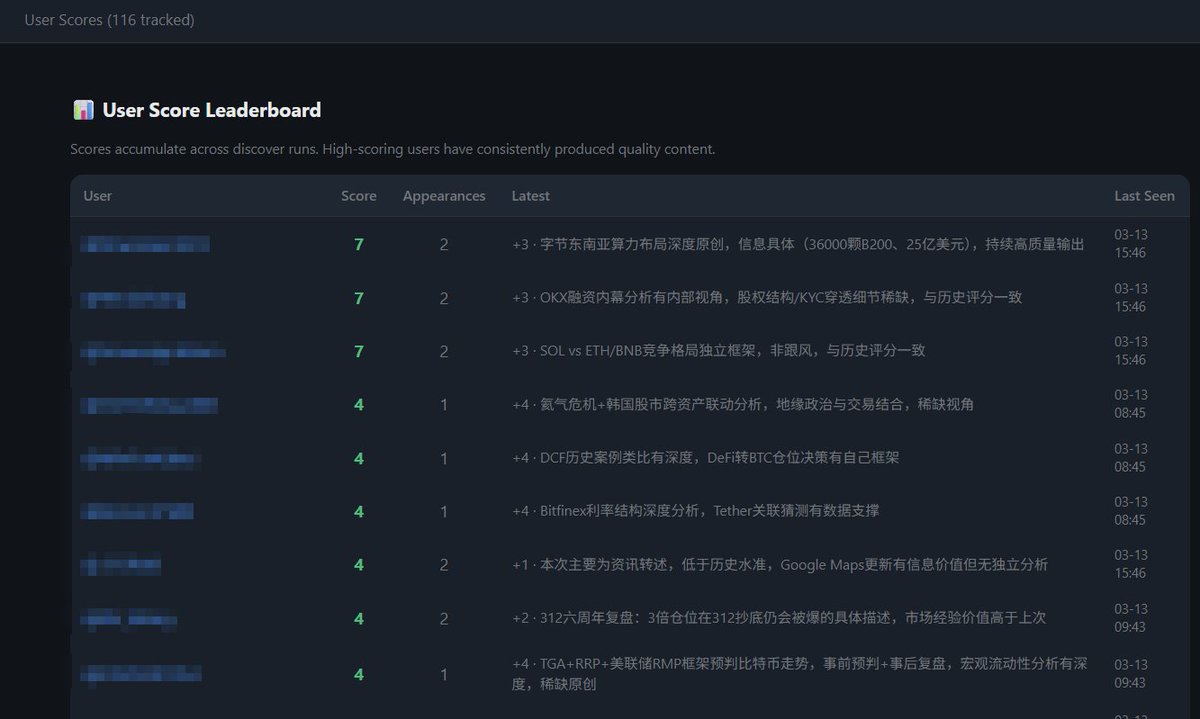1200x719 pixels.
Task: Click 03-13 08:45 timestamp in the 氦气危机 row
Action: point(1131,404)
